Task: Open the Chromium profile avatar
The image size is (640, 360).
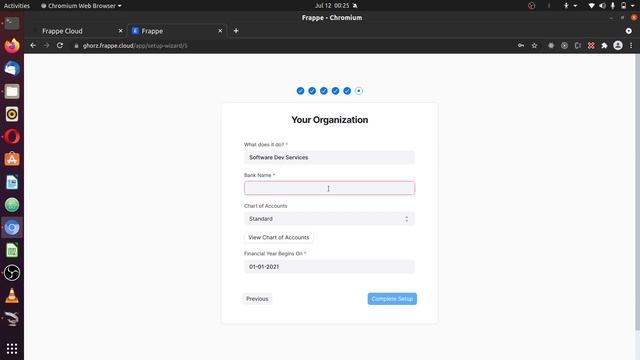Action: (618, 45)
